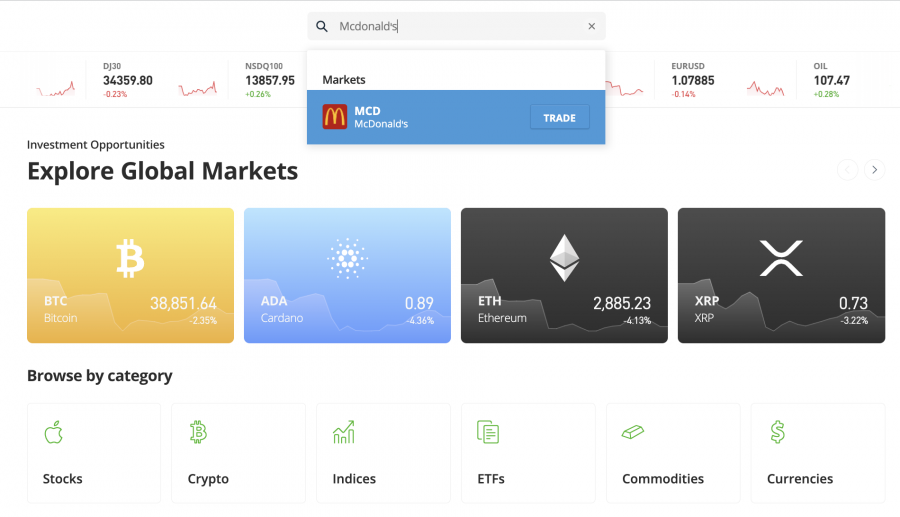Click the Commodities gold bar icon
This screenshot has width=900, height=517.
[x=633, y=432]
